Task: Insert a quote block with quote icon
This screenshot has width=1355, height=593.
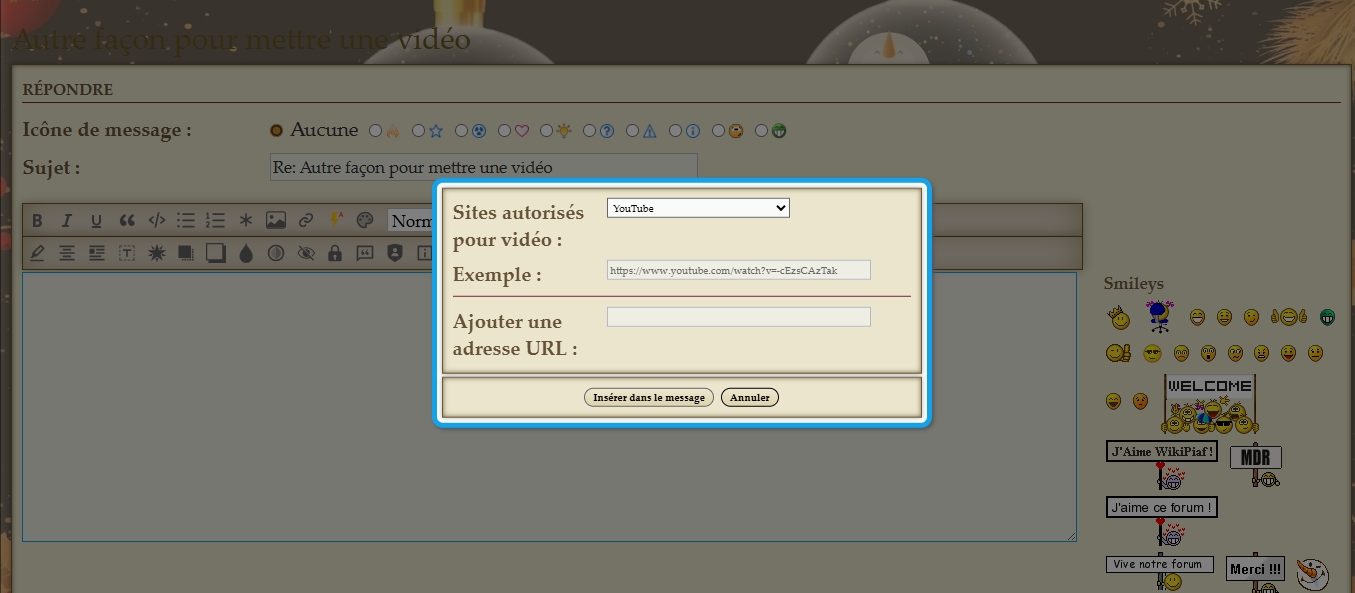Action: pos(127,221)
